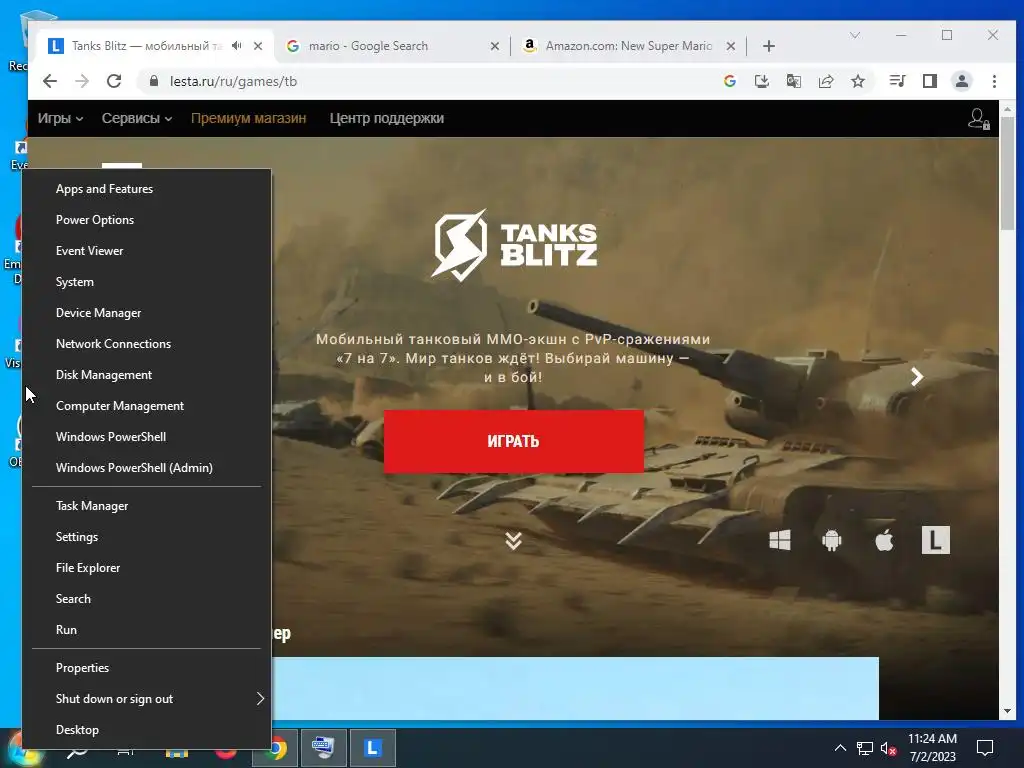Image resolution: width=1024 pixels, height=768 pixels.
Task: Go forward in browser history
Action: click(x=82, y=81)
